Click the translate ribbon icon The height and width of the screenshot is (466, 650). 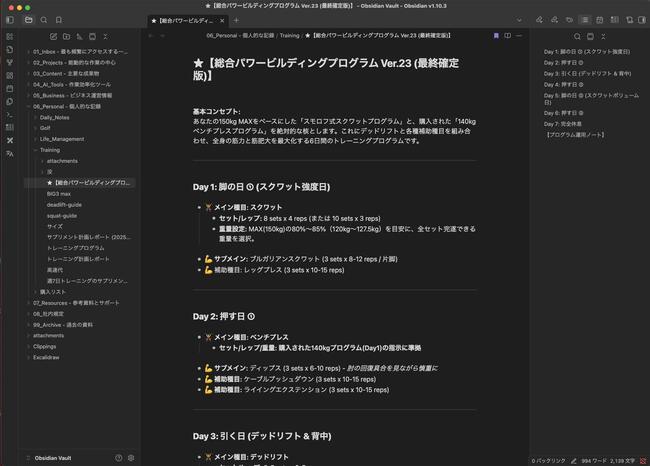(x=10, y=154)
